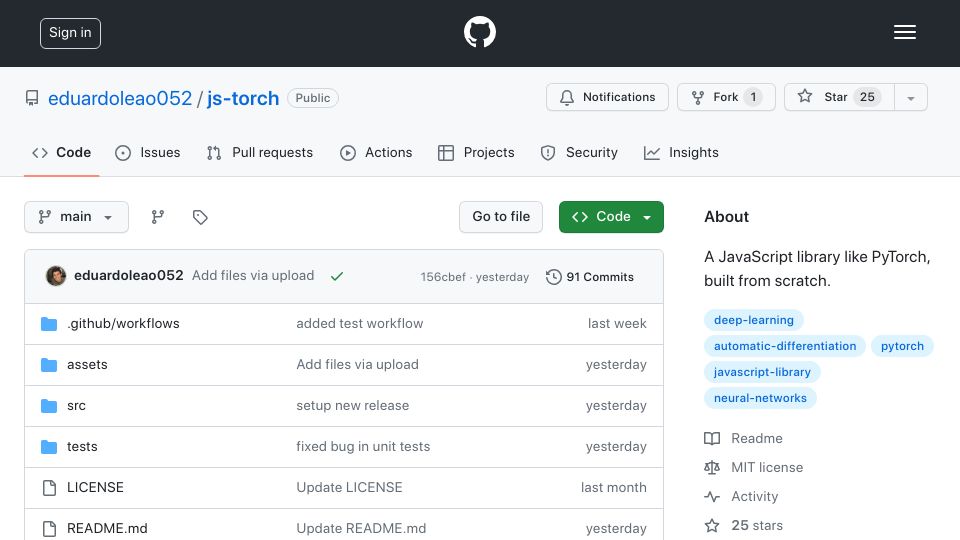This screenshot has height=540, width=960.
Task: Select the pytorch topic tag
Action: pyautogui.click(x=902, y=346)
